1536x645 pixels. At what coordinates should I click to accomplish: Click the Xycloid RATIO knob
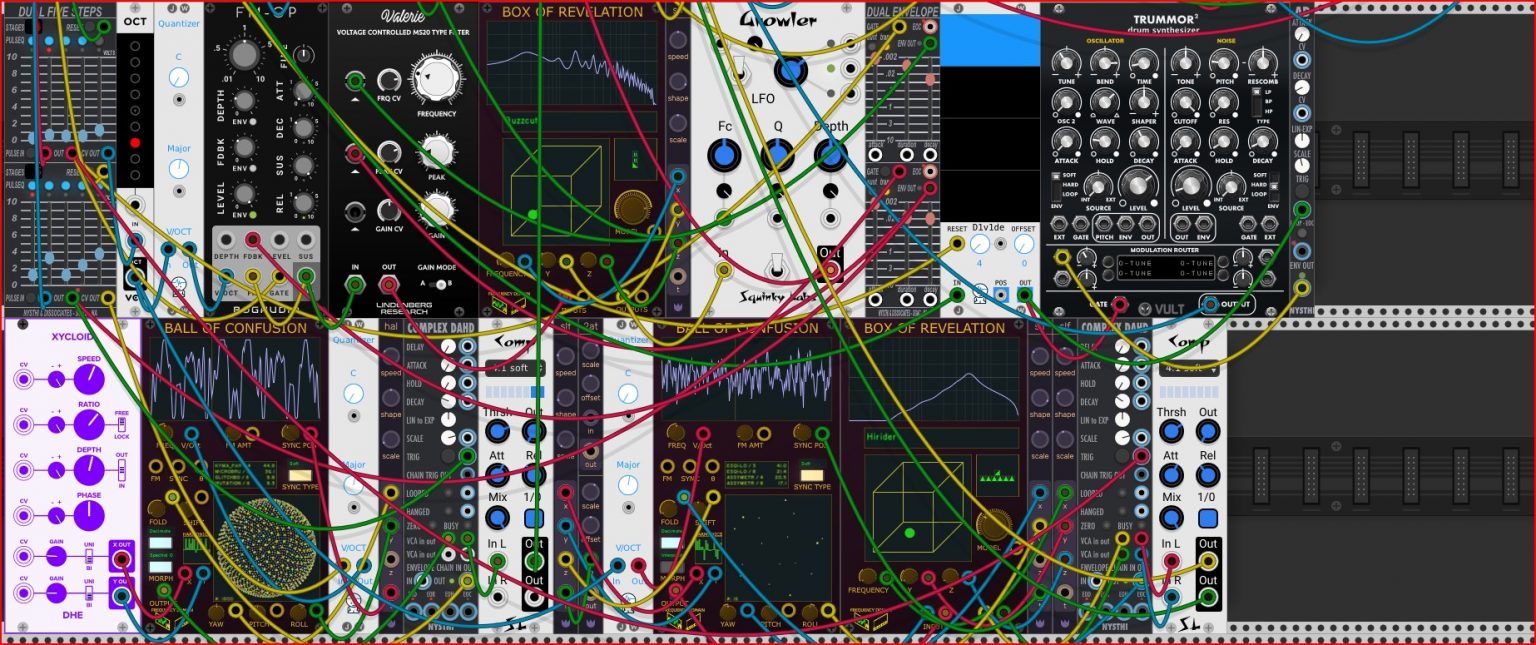pos(88,423)
